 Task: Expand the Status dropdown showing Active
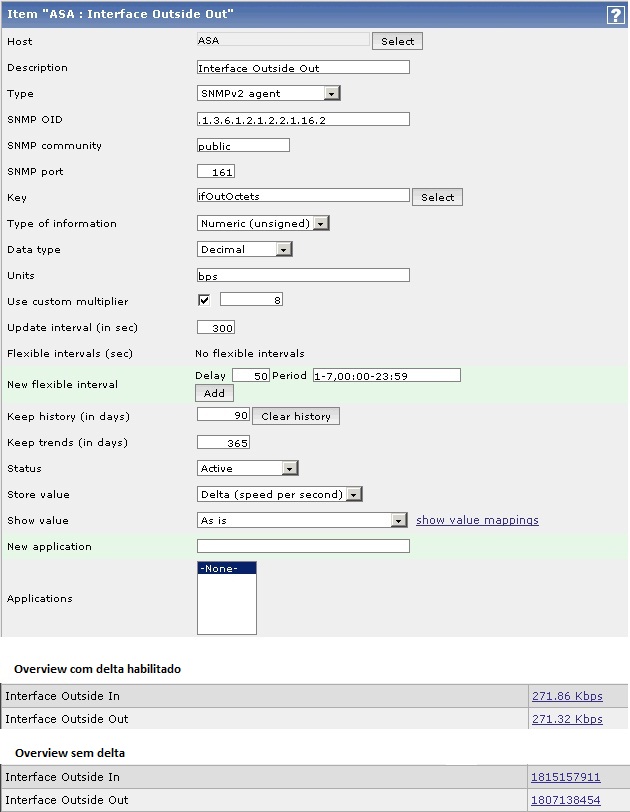(x=247, y=468)
